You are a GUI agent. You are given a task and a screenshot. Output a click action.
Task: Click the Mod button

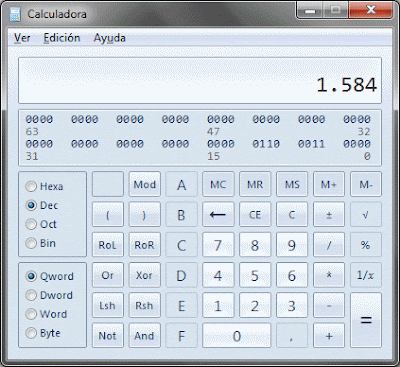144,184
